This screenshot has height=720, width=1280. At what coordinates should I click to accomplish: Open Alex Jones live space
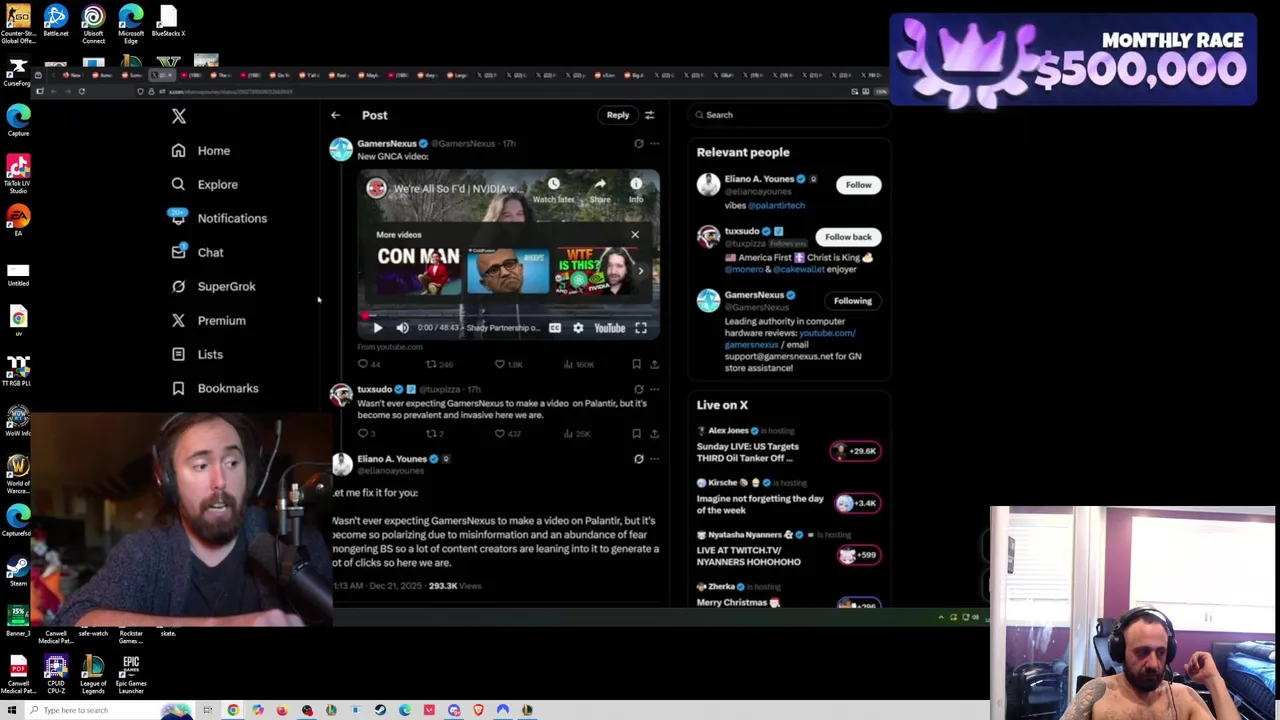[x=788, y=446]
